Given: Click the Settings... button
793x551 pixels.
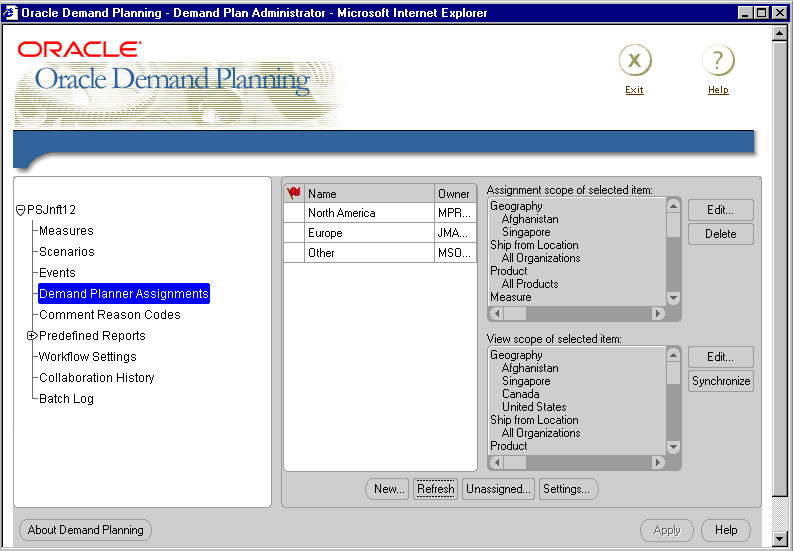Looking at the screenshot, I should (568, 489).
